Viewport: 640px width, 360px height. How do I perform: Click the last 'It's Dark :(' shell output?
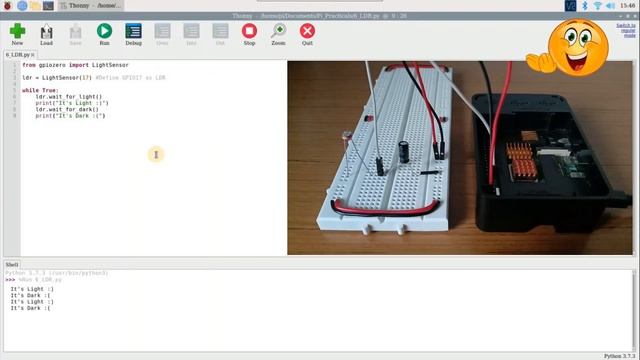tap(31, 308)
